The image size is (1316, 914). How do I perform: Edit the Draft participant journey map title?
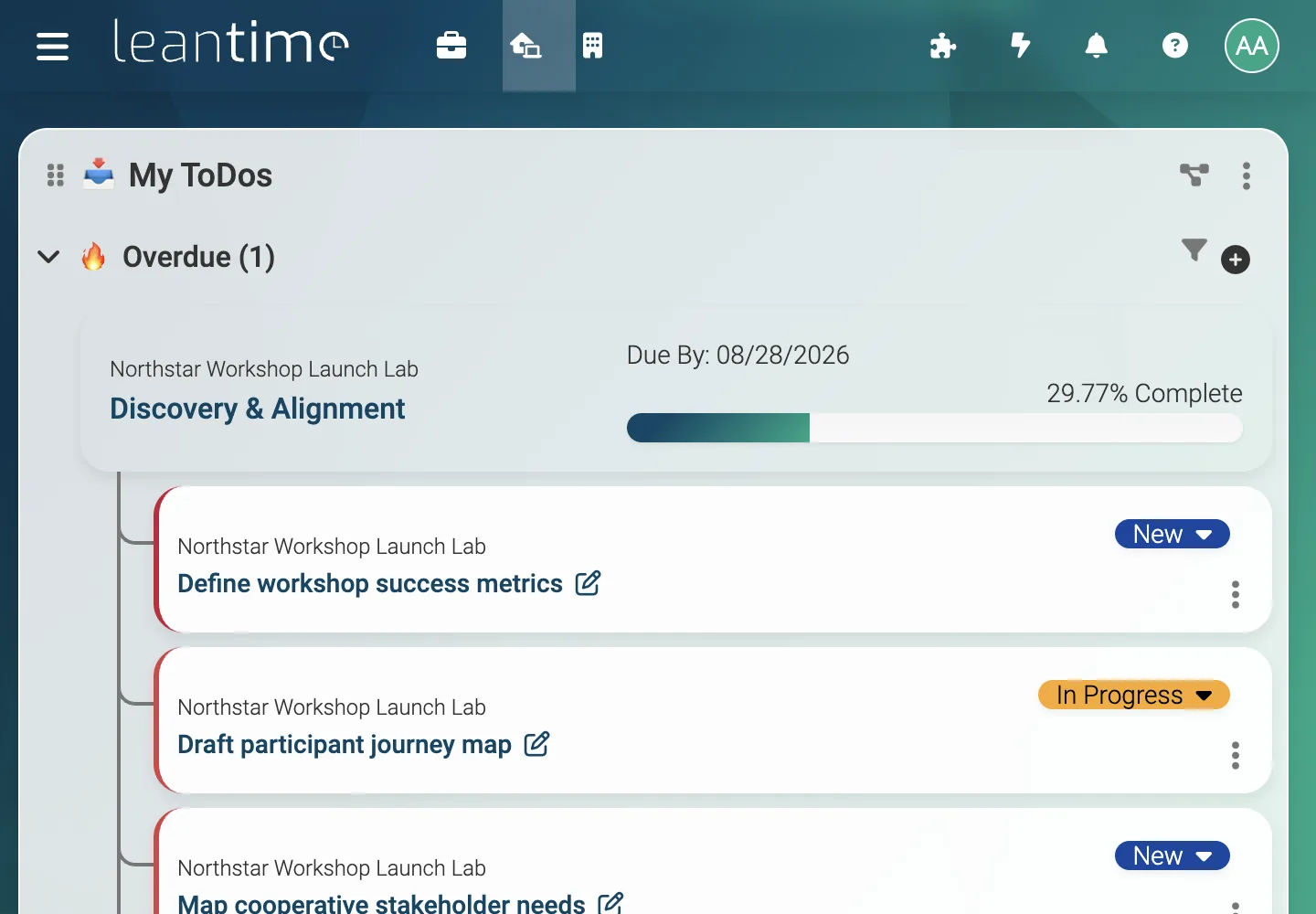click(x=536, y=744)
